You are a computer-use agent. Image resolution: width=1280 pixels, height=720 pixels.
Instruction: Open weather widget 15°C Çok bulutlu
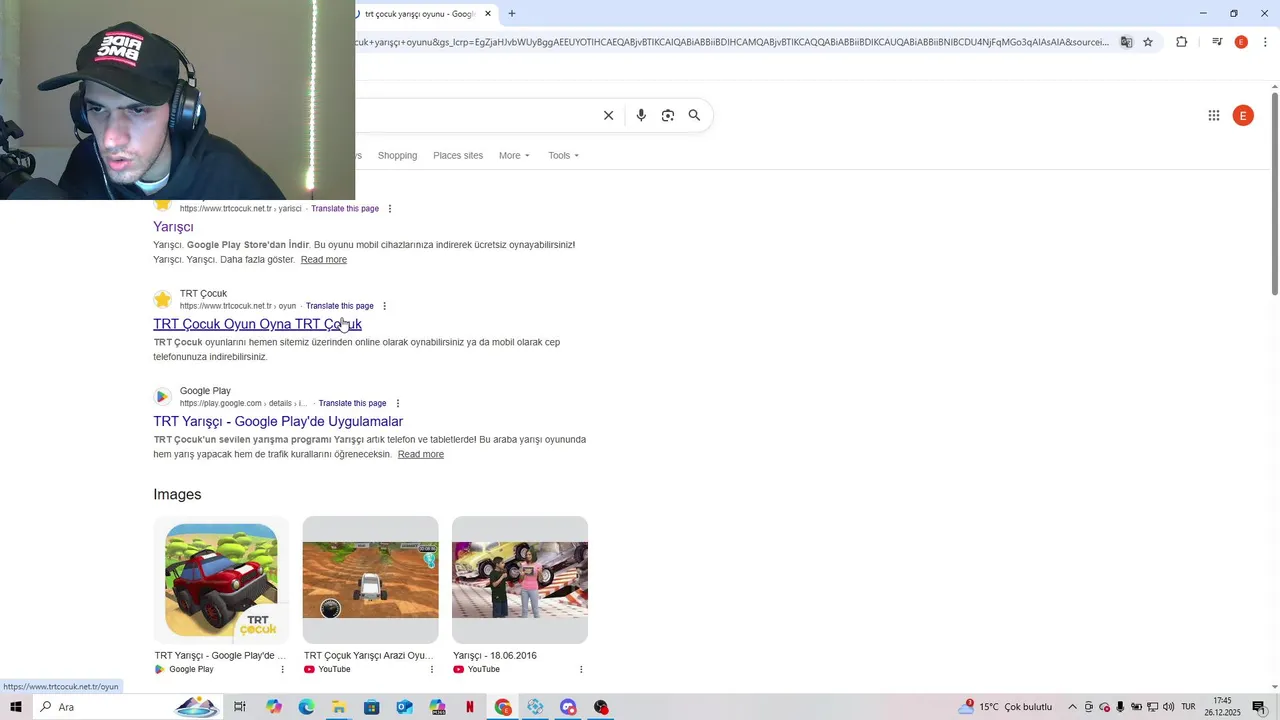pos(1007,707)
